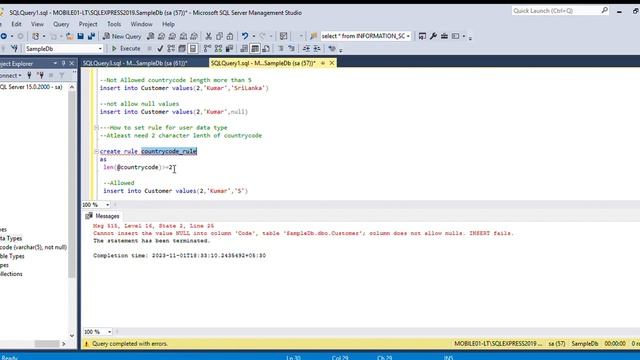Open the editor zoom 100 % dropdown
Image resolution: width=640 pixels, height=360 pixels.
(x=108, y=204)
